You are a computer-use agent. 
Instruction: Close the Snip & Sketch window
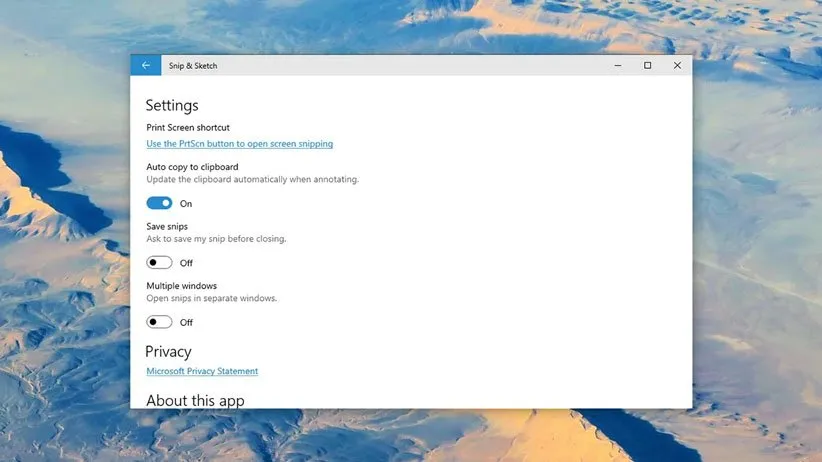(677, 66)
